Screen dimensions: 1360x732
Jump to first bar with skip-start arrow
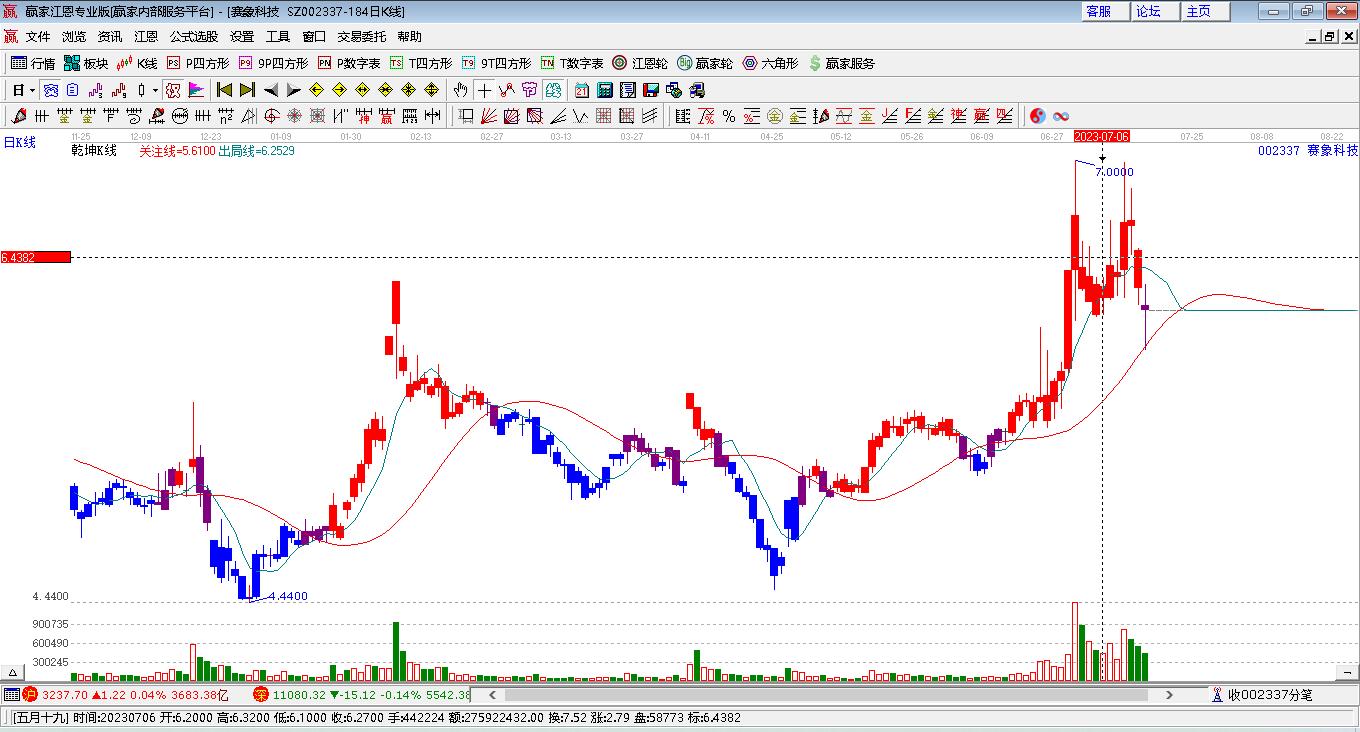tap(225, 90)
